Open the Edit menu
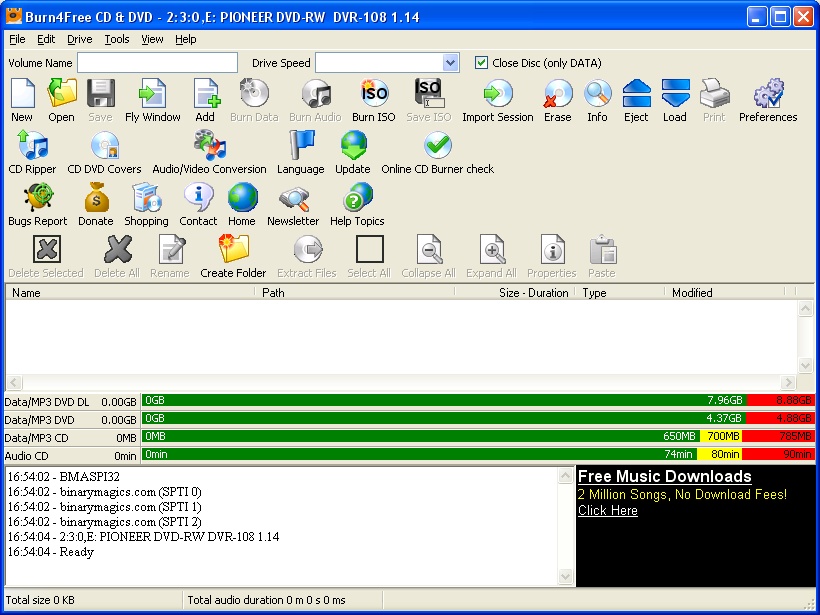This screenshot has width=820, height=615. tap(46, 39)
